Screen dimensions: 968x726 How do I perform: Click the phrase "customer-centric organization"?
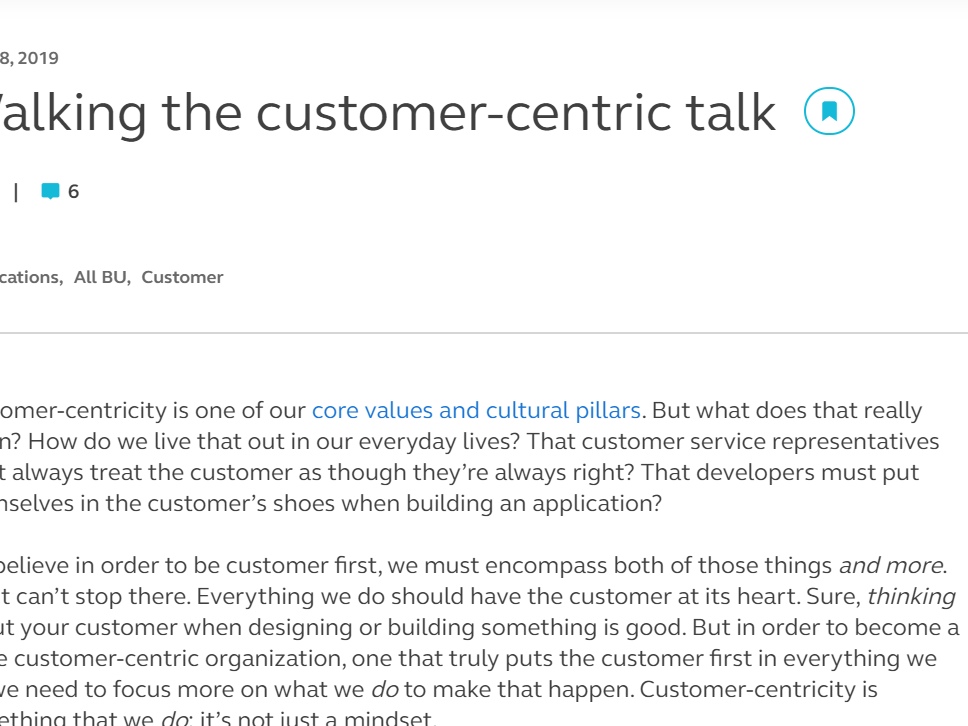pyautogui.click(x=177, y=658)
